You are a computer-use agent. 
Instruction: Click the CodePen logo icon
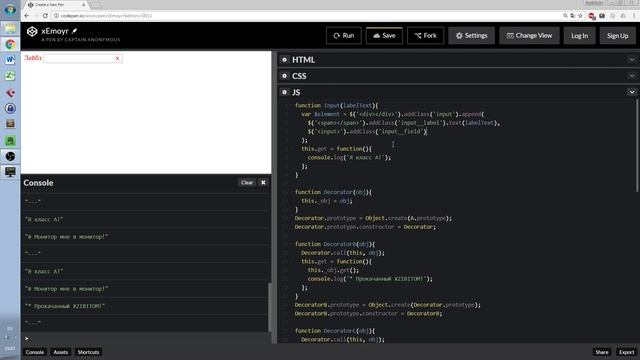(x=32, y=31)
